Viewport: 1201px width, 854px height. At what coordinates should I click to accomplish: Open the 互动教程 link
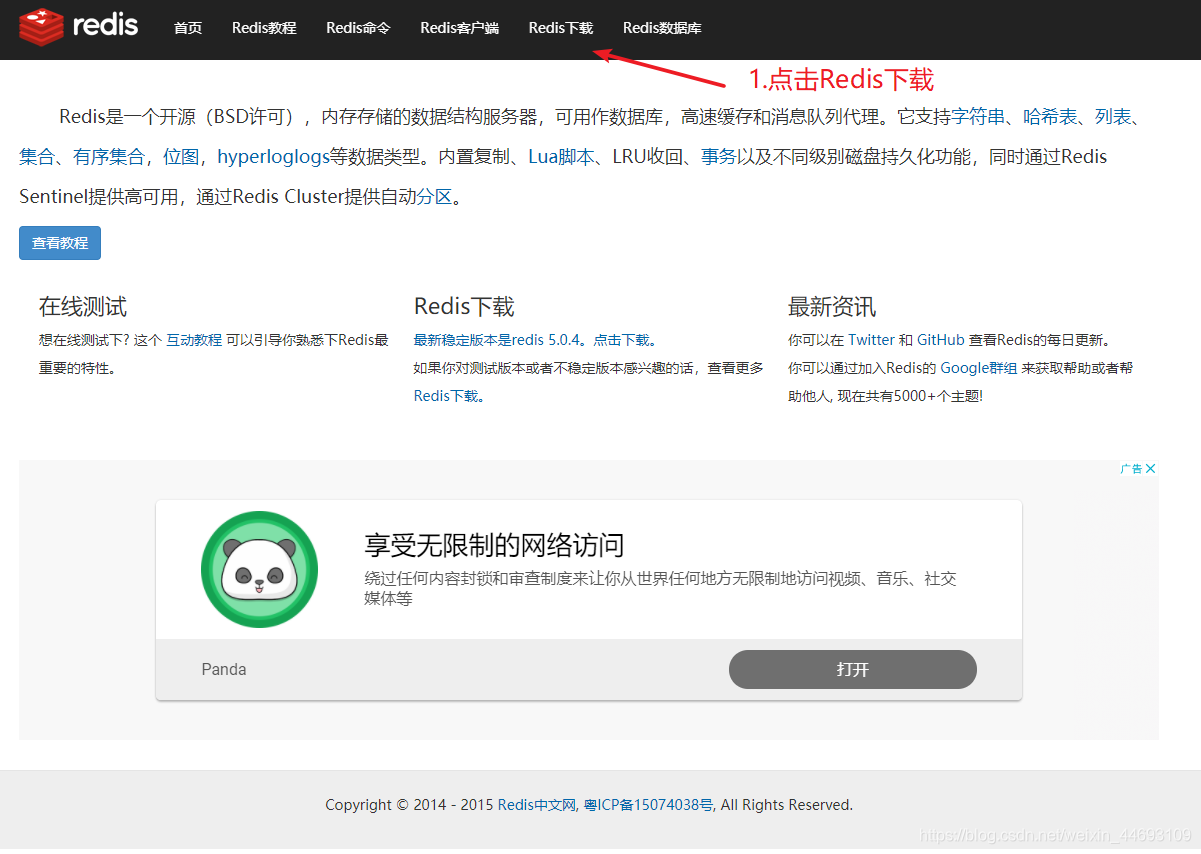click(194, 340)
